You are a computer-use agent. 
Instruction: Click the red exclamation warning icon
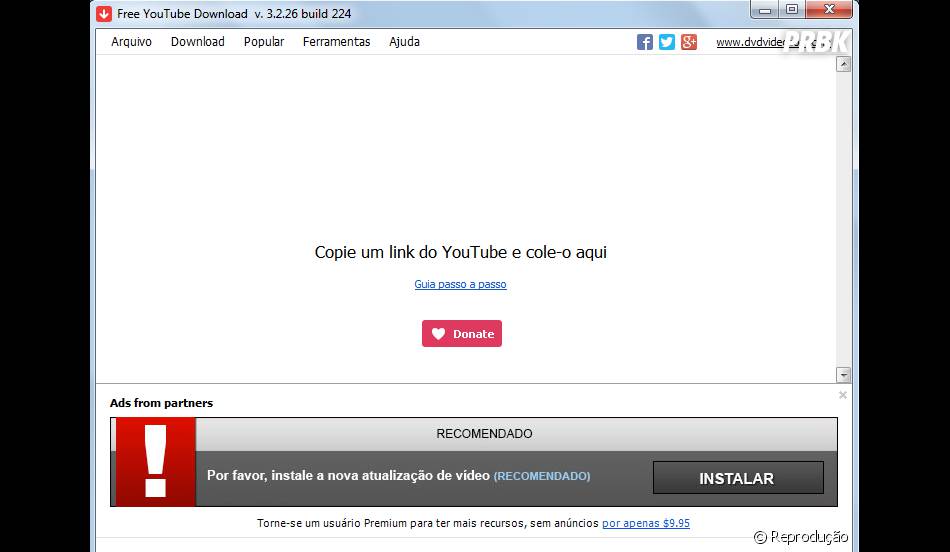coord(156,462)
